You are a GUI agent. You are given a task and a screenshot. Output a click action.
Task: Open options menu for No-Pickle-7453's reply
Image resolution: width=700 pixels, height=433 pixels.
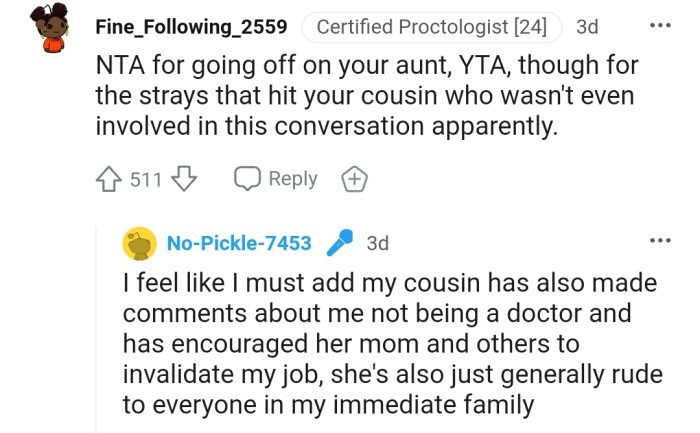pyautogui.click(x=660, y=241)
